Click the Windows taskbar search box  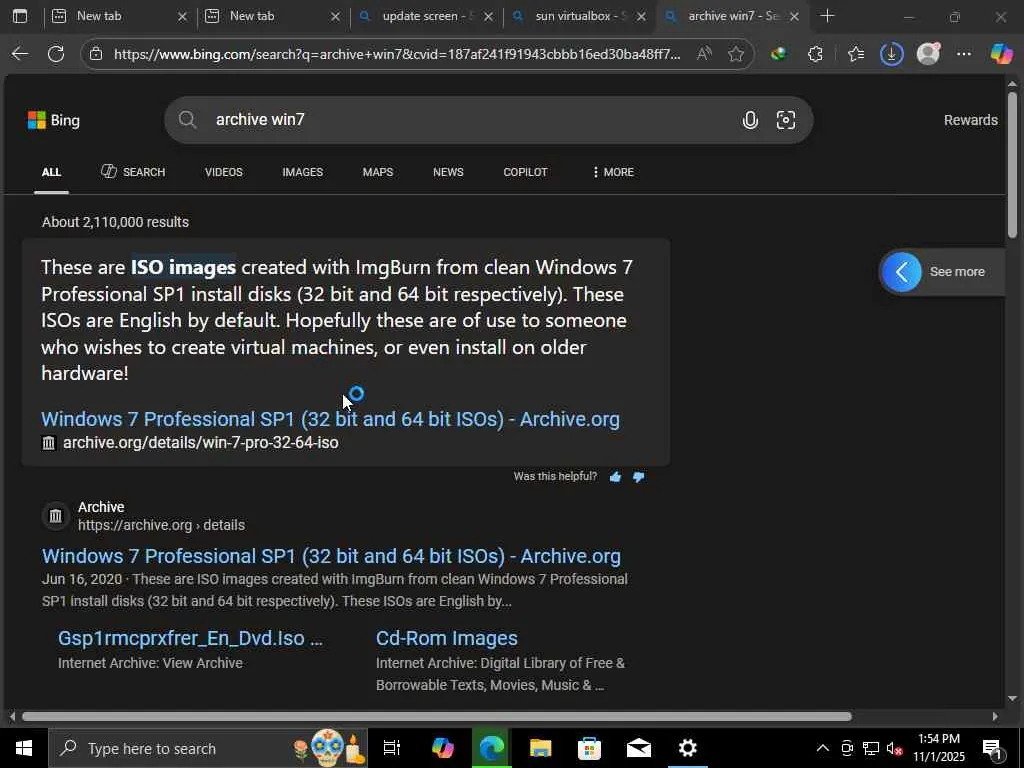[x=208, y=748]
